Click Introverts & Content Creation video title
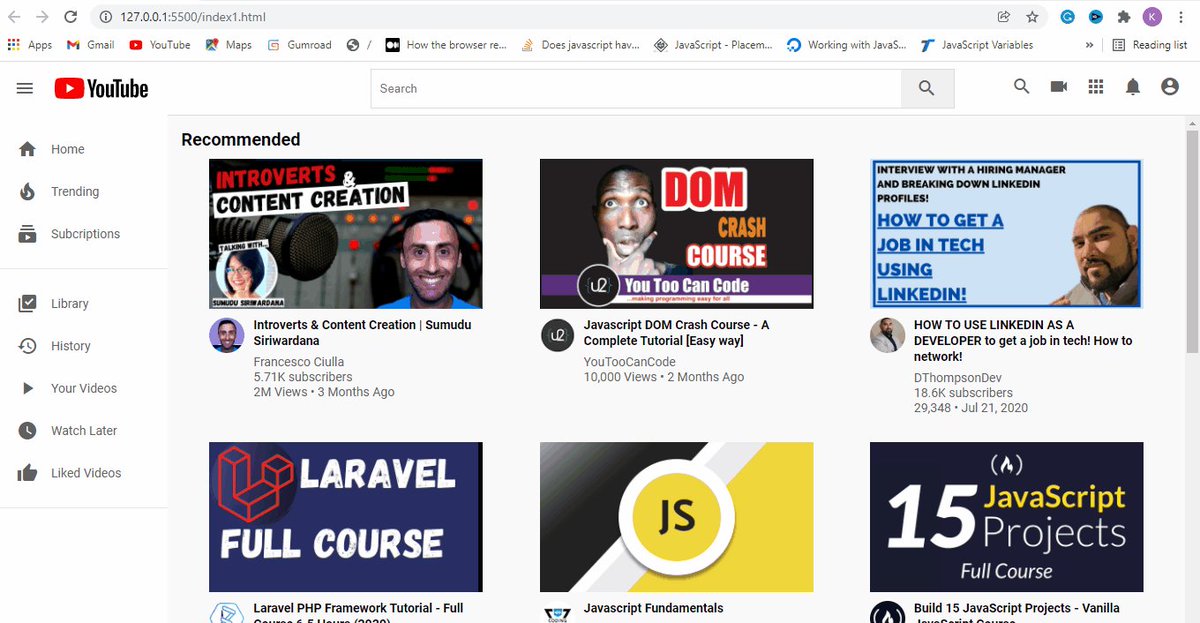Screen dimensions: 1200x623 point(362,333)
